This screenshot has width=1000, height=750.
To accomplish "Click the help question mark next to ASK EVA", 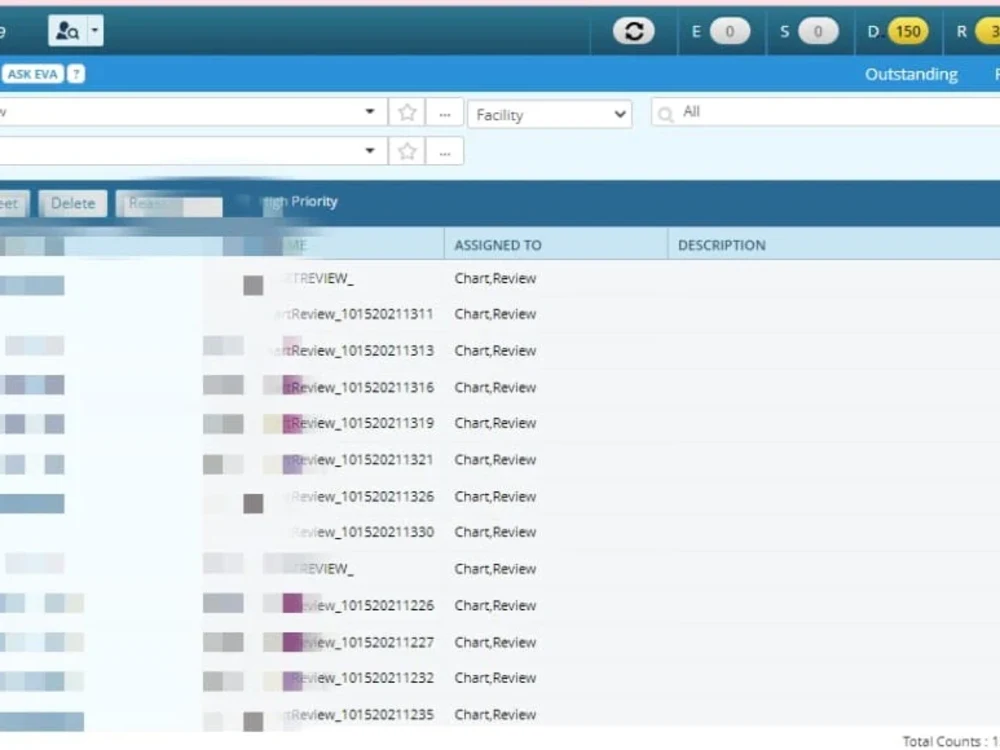I will point(76,74).
